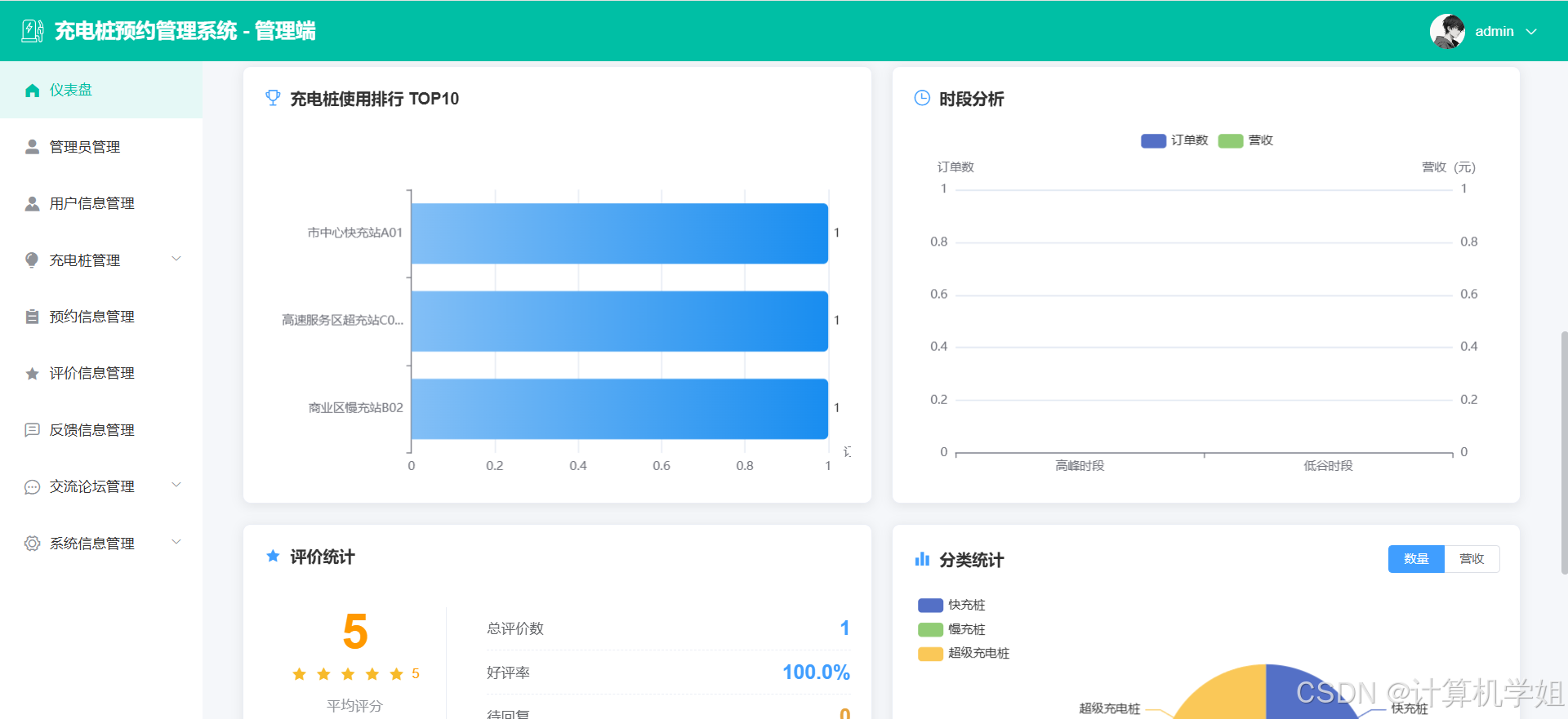The height and width of the screenshot is (719, 1568).
Task: Click the 时段分析 card title
Action: click(972, 99)
